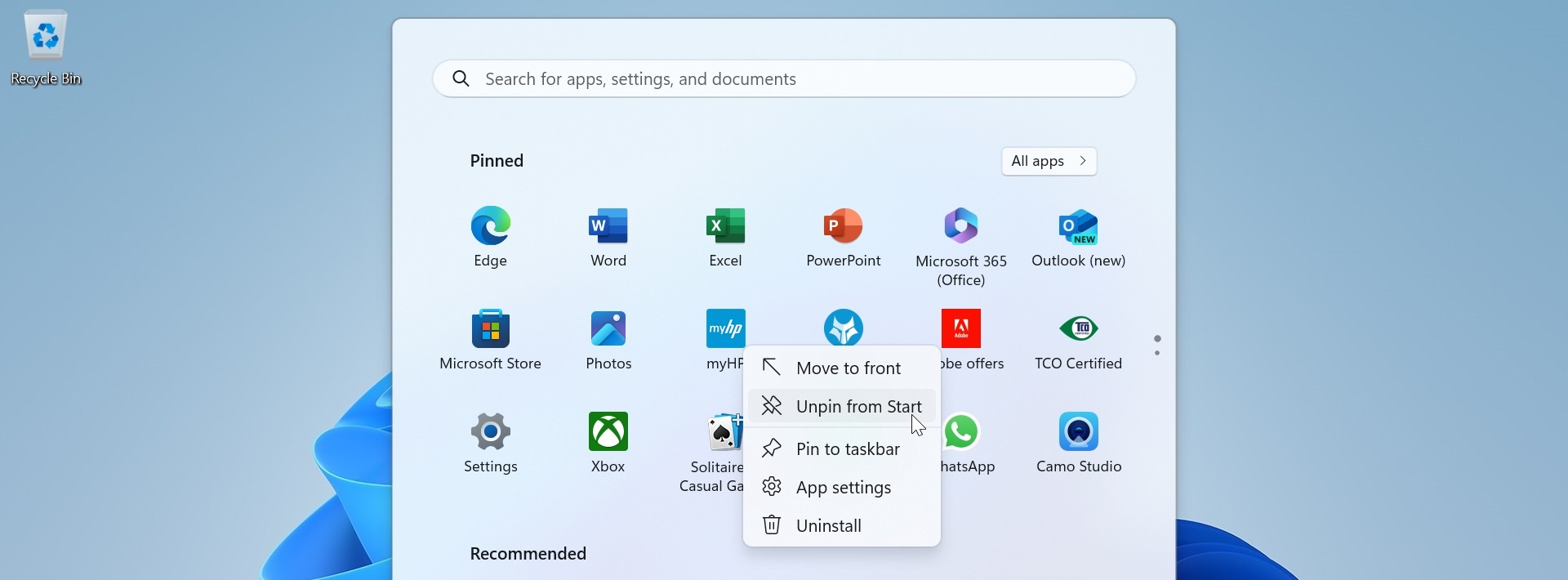
Task: Expand the All apps list
Action: tap(1049, 162)
